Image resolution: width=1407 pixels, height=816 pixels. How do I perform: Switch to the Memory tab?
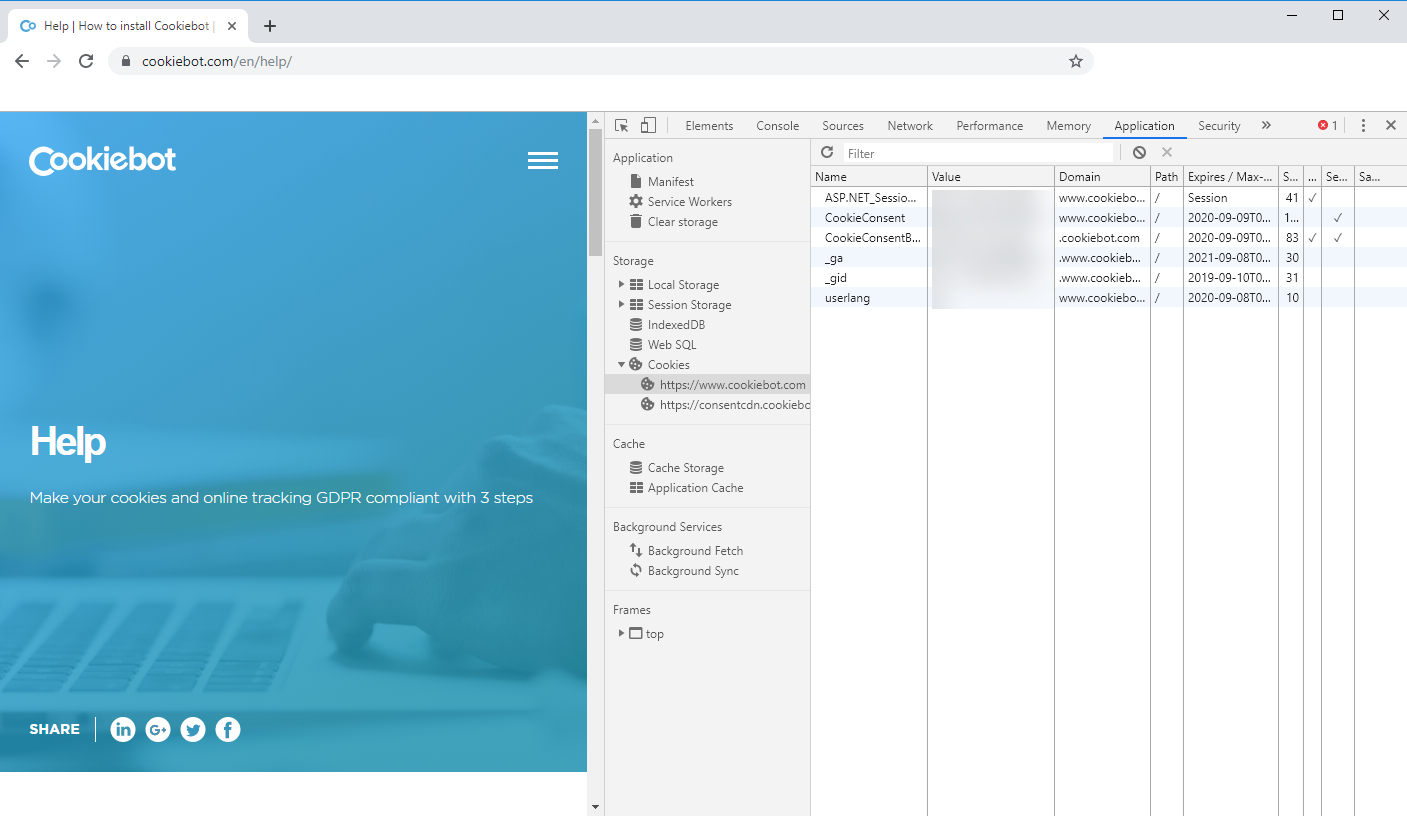point(1068,126)
